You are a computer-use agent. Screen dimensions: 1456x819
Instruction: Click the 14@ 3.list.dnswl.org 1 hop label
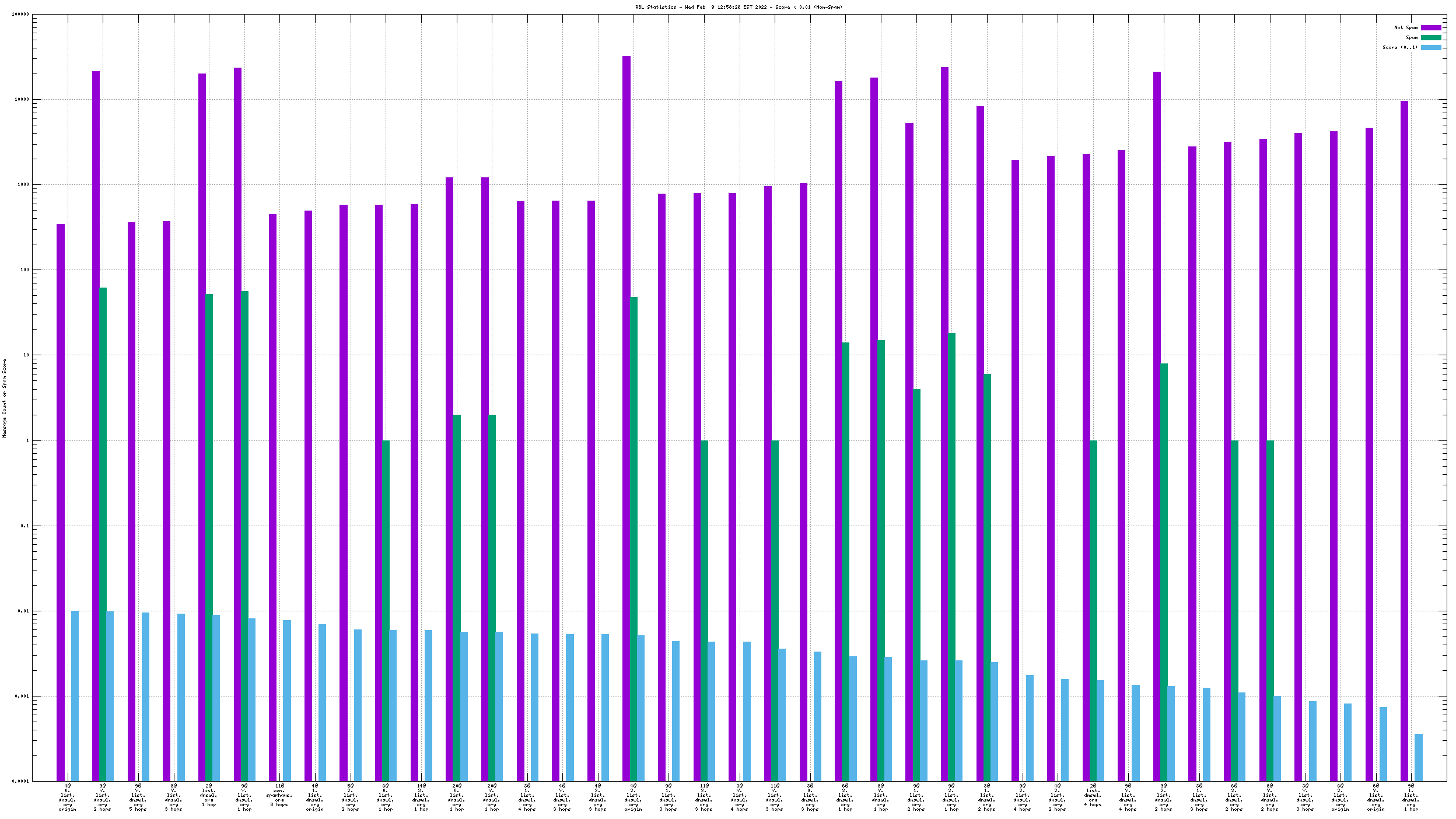[421, 797]
